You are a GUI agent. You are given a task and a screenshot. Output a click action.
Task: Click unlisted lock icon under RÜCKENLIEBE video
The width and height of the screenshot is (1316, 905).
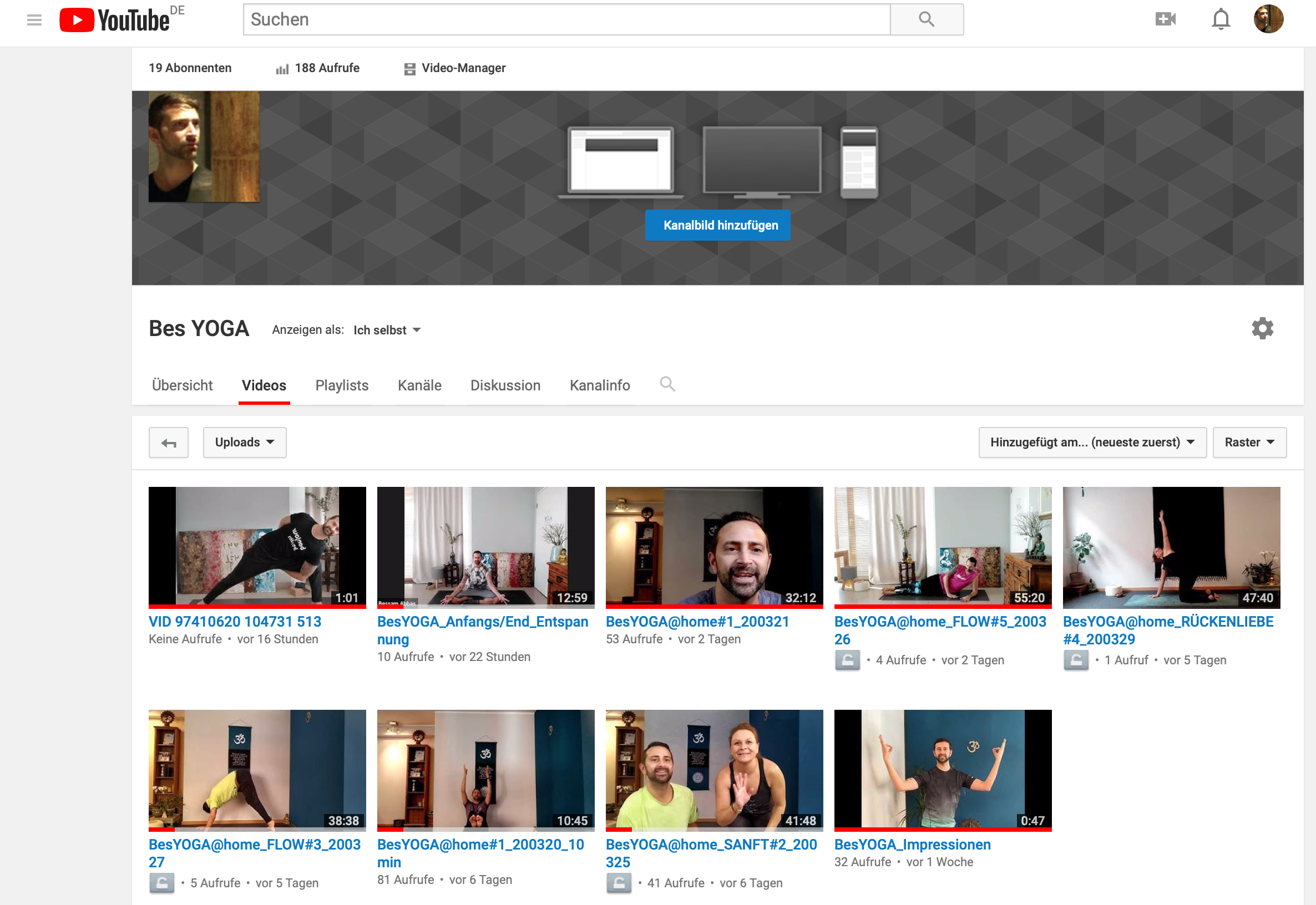(1075, 660)
